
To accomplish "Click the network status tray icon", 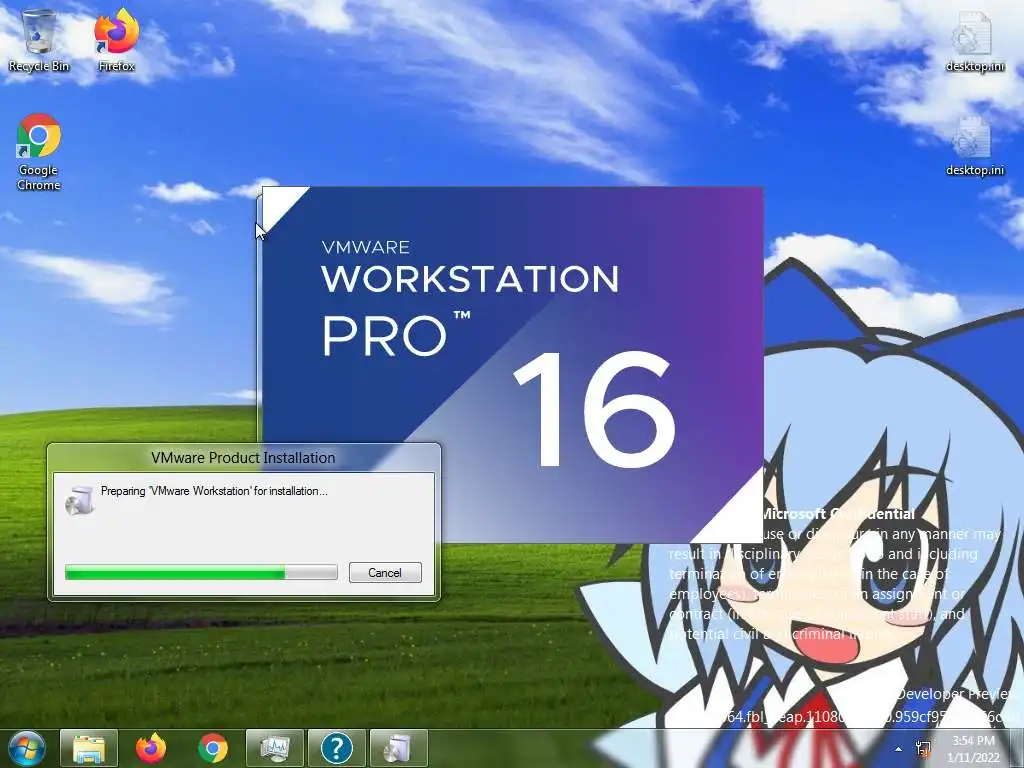I will pyautogui.click(x=924, y=749).
